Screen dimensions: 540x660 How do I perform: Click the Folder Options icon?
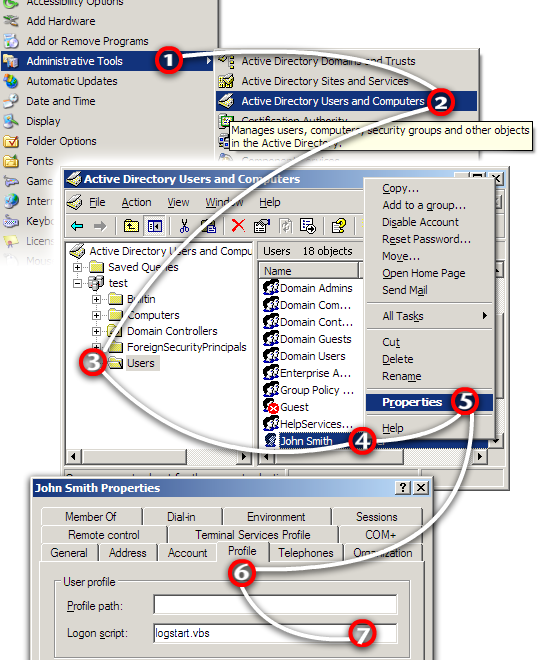[x=11, y=141]
